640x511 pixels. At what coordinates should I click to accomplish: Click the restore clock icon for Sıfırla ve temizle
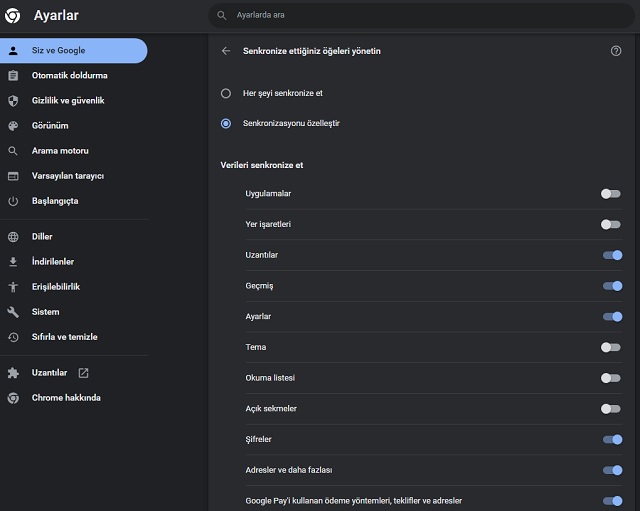point(13,337)
